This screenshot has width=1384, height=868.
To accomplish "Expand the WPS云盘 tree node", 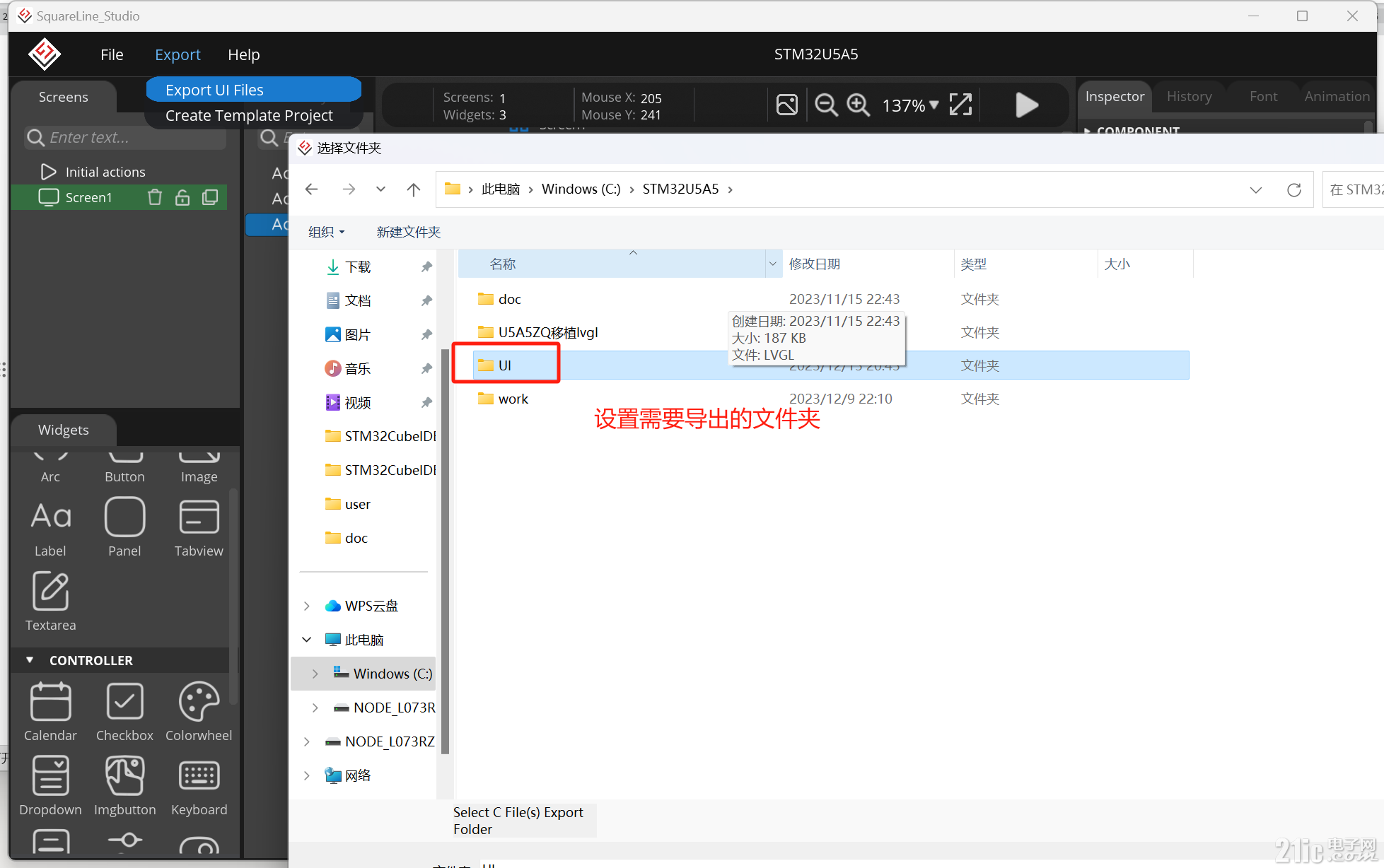I will [306, 606].
